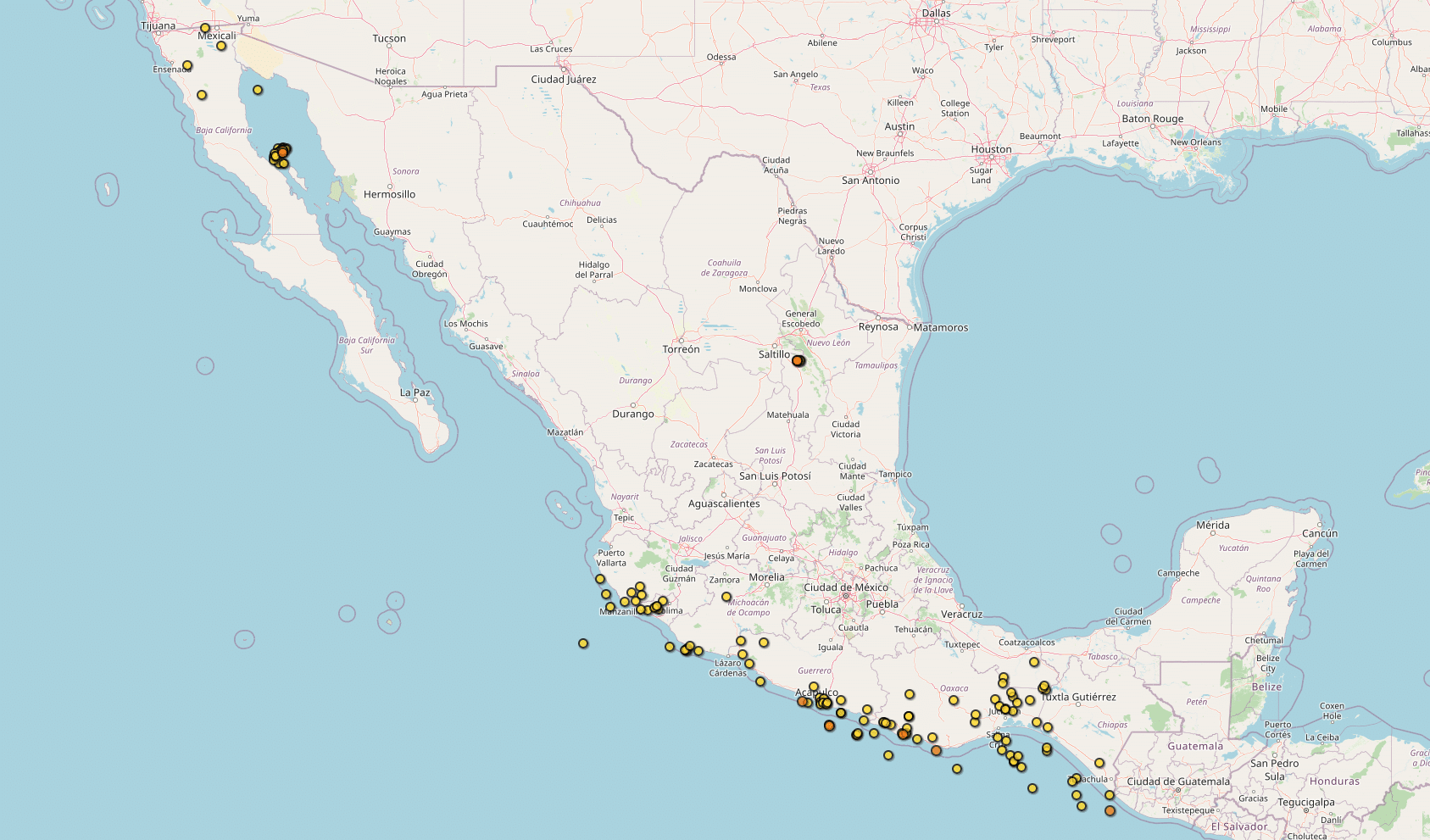Select the yellow marker just below Mexicali label
Viewport: 1430px width, 840px height.
tap(221, 46)
